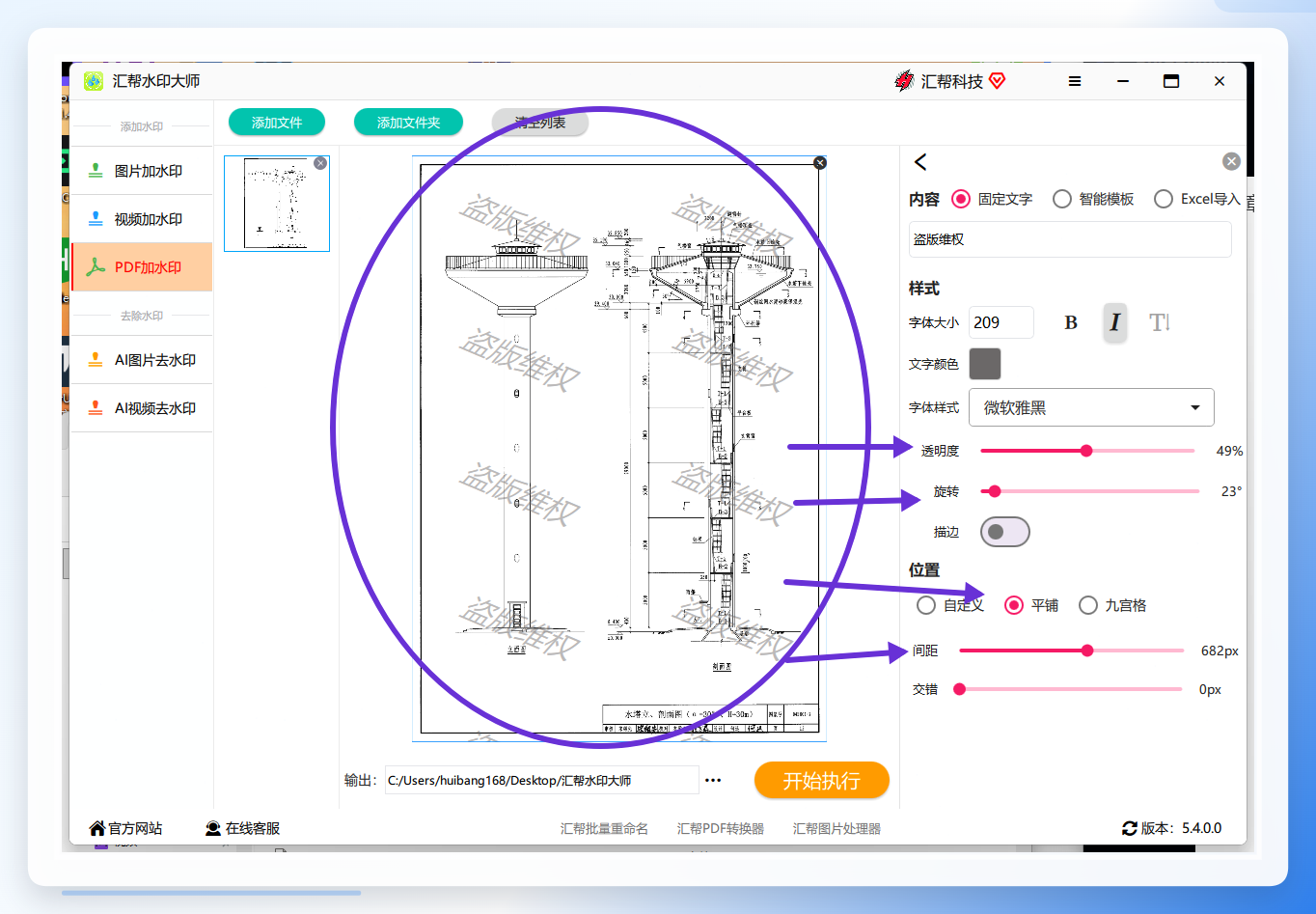Select PDF加水印 in sidebar
The height and width of the screenshot is (914, 1316).
pyautogui.click(x=141, y=267)
